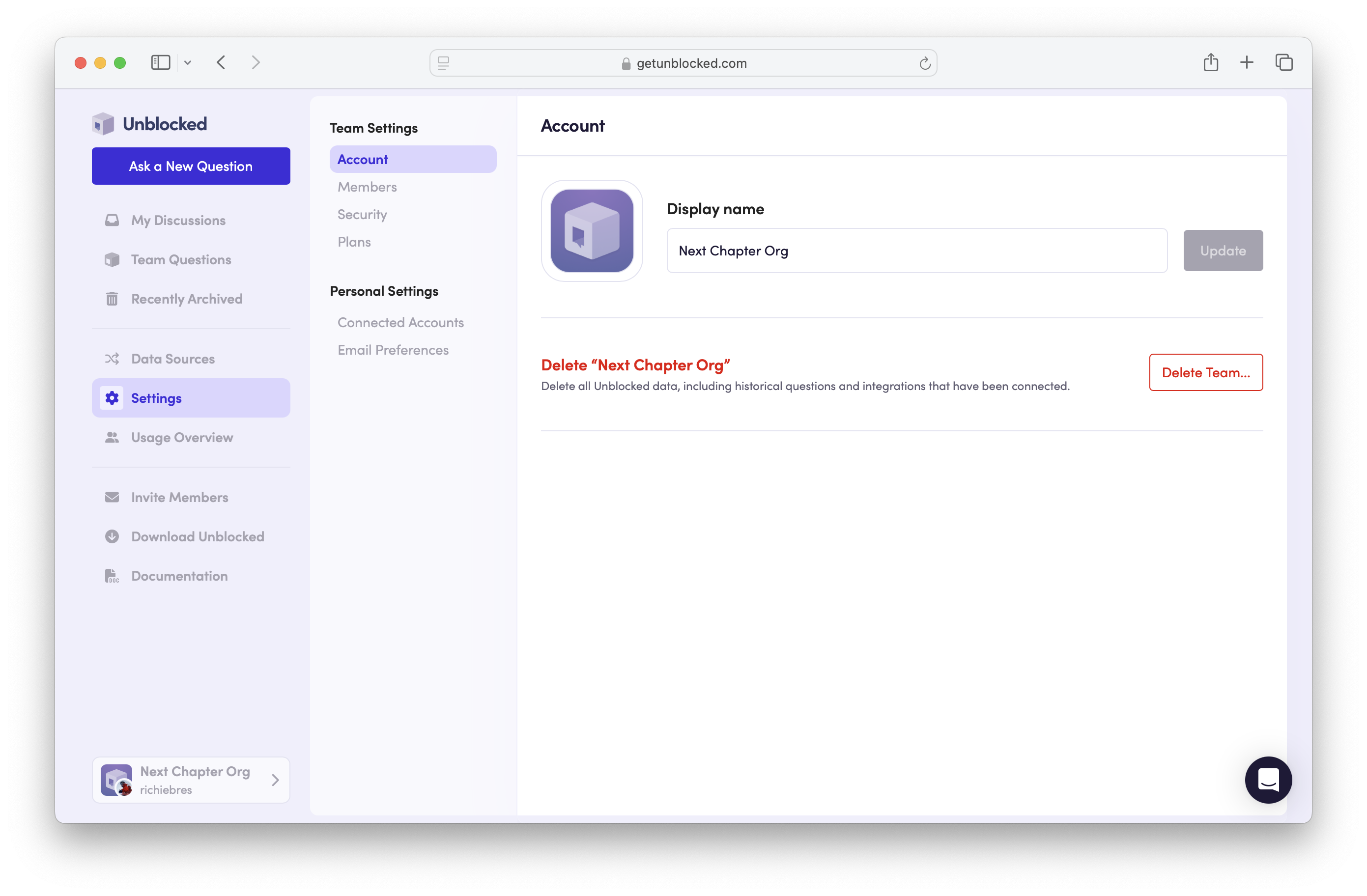
Task: Open Recently Archived
Action: 191,299
